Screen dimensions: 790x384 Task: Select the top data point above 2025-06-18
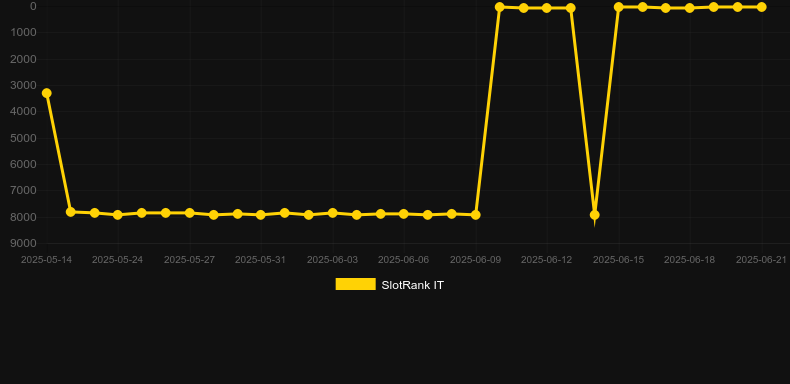pos(690,8)
